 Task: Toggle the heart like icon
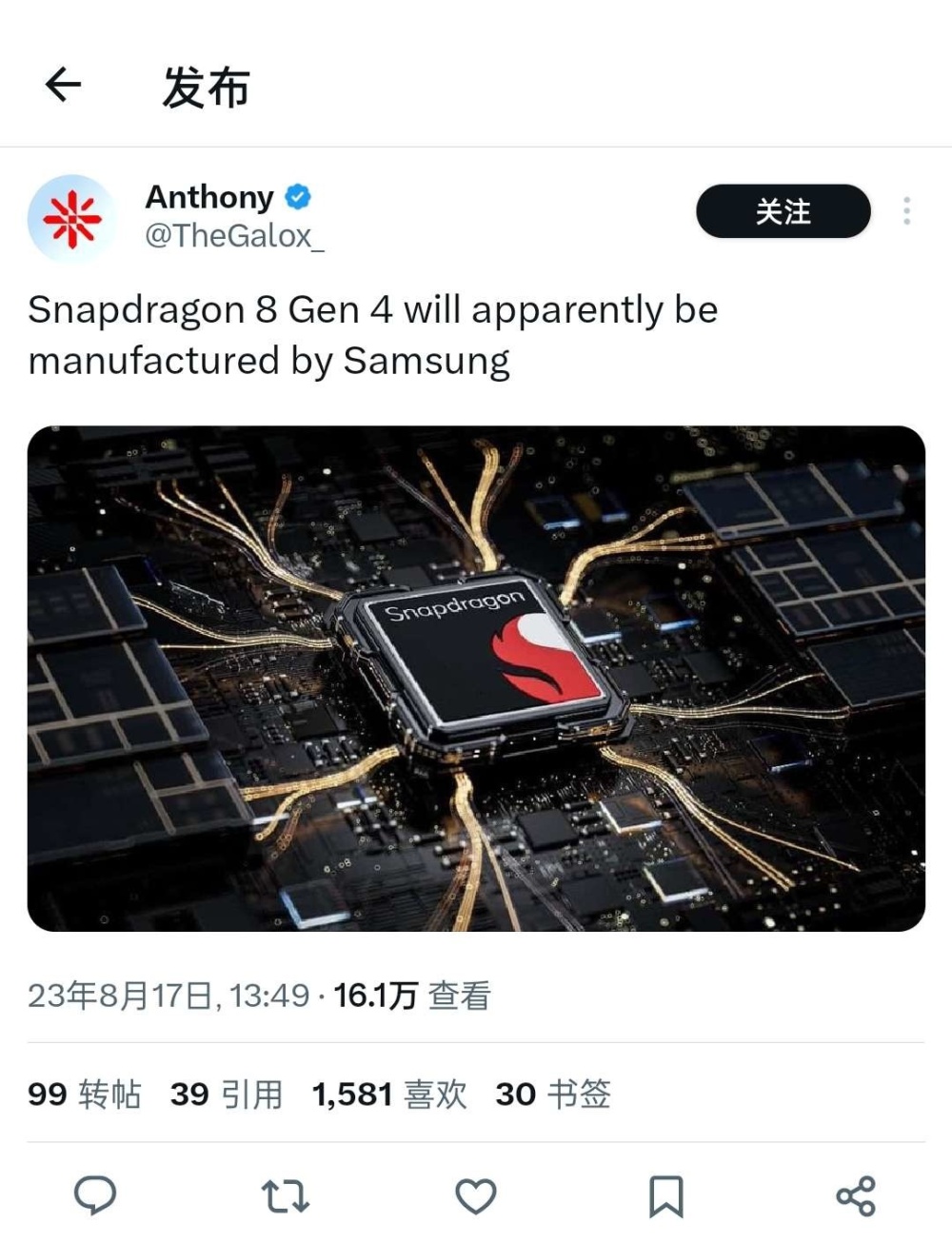pos(476,1196)
